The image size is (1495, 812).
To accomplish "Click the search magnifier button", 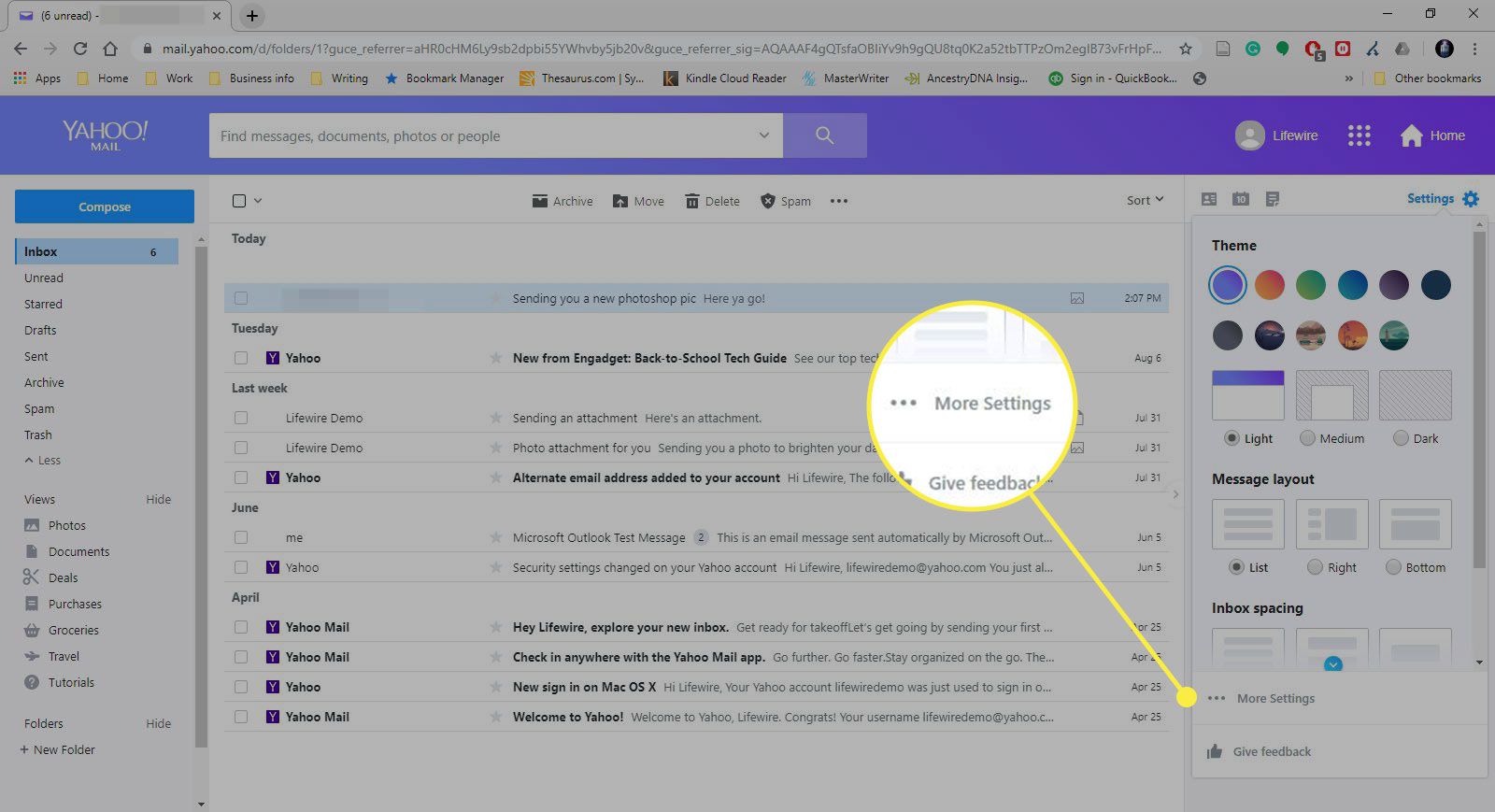I will (824, 135).
